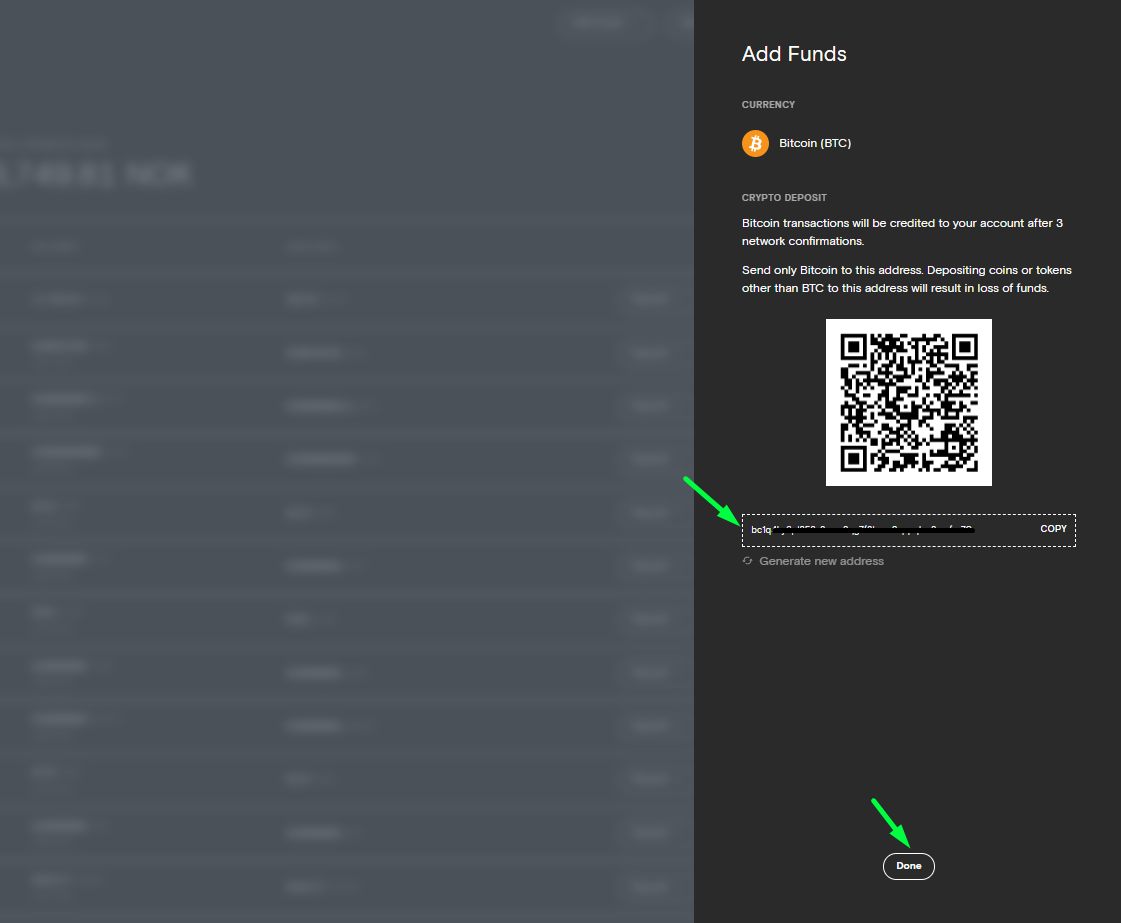Copy the Bitcoin deposit address with COPY
Viewport: 1121px width, 923px height.
click(x=1053, y=529)
